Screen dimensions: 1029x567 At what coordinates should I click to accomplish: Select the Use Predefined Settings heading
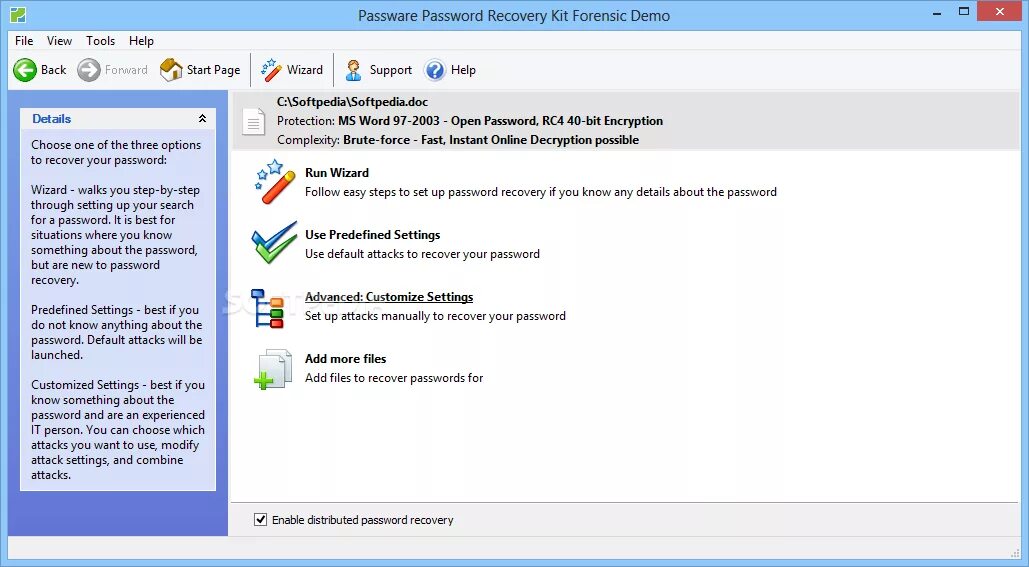(x=373, y=235)
